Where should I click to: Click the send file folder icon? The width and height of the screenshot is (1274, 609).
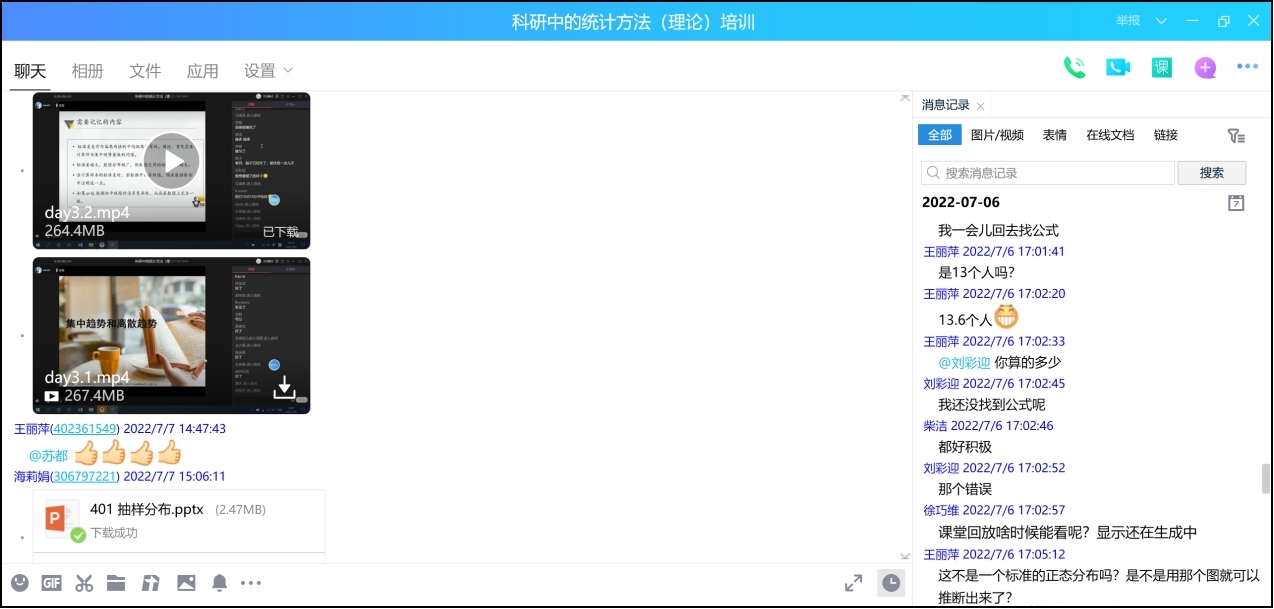click(116, 583)
